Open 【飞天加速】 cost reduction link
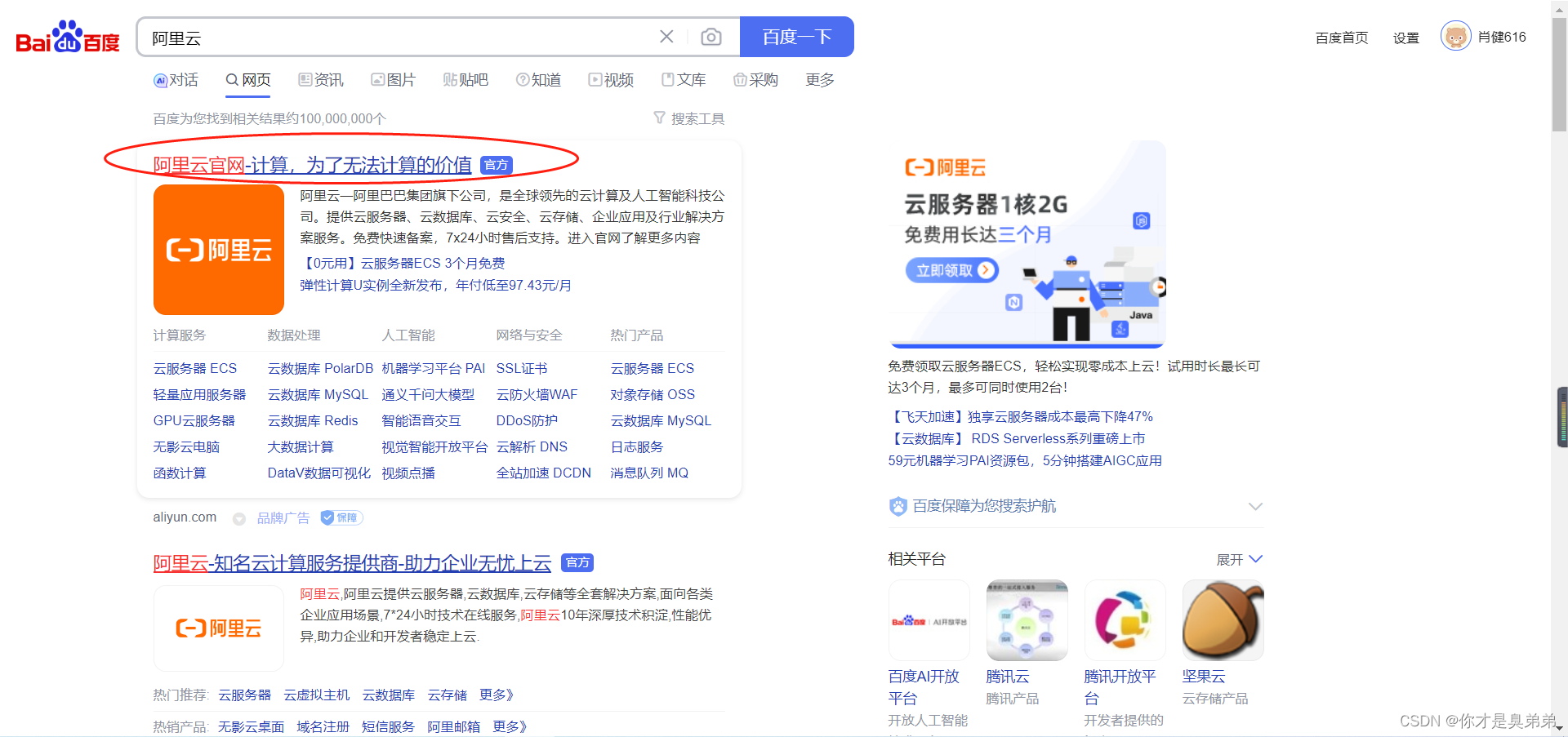The height and width of the screenshot is (737, 1568). coord(1021,416)
